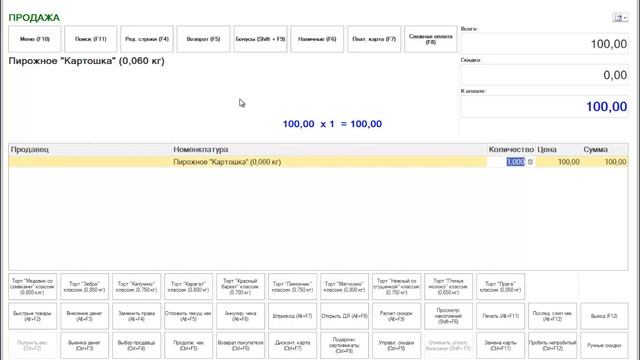Click the Количество field value 1,000
Viewport: 640px width, 360px height.
coord(515,162)
